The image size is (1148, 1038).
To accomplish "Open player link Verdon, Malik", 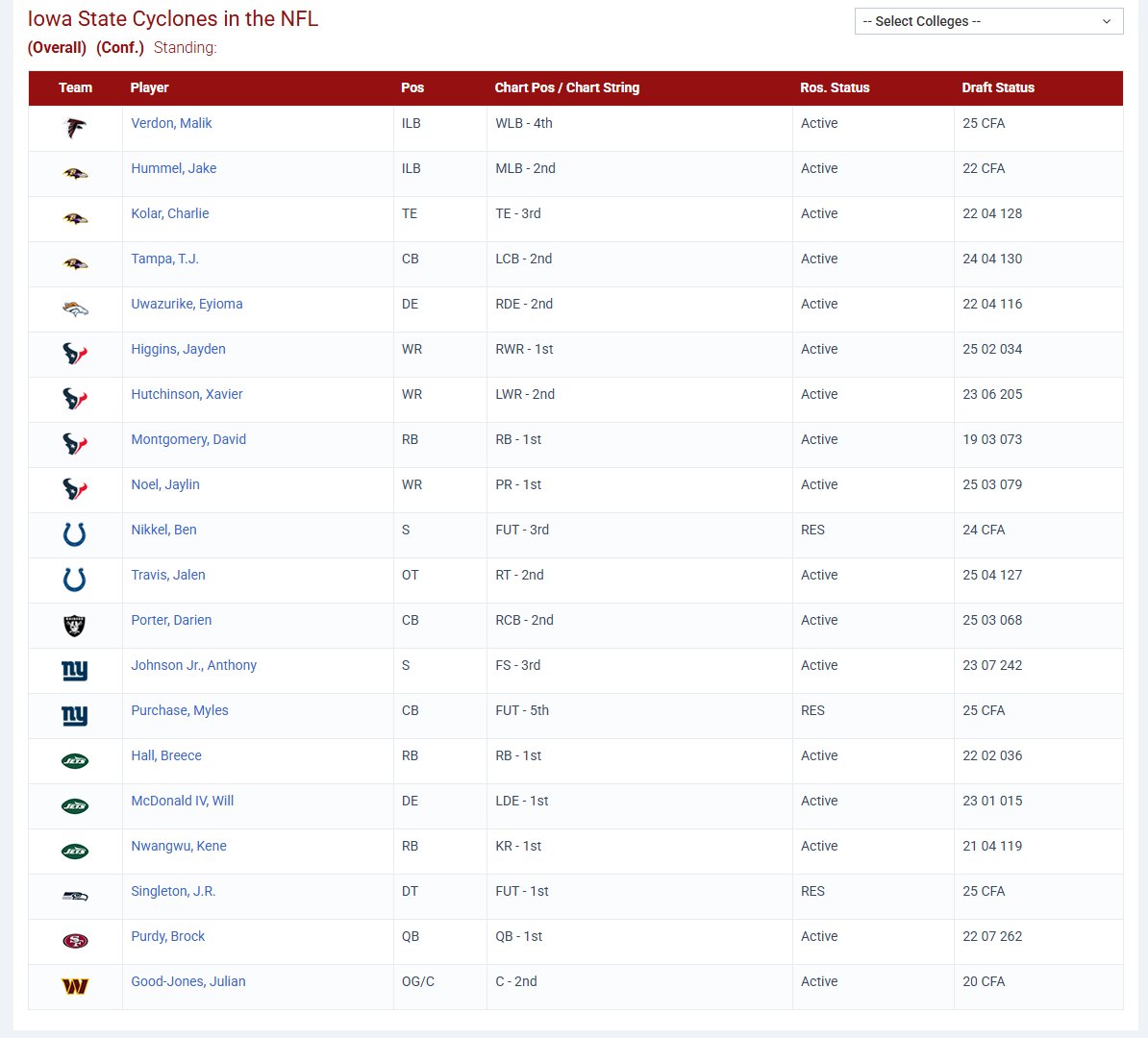I will [x=171, y=123].
